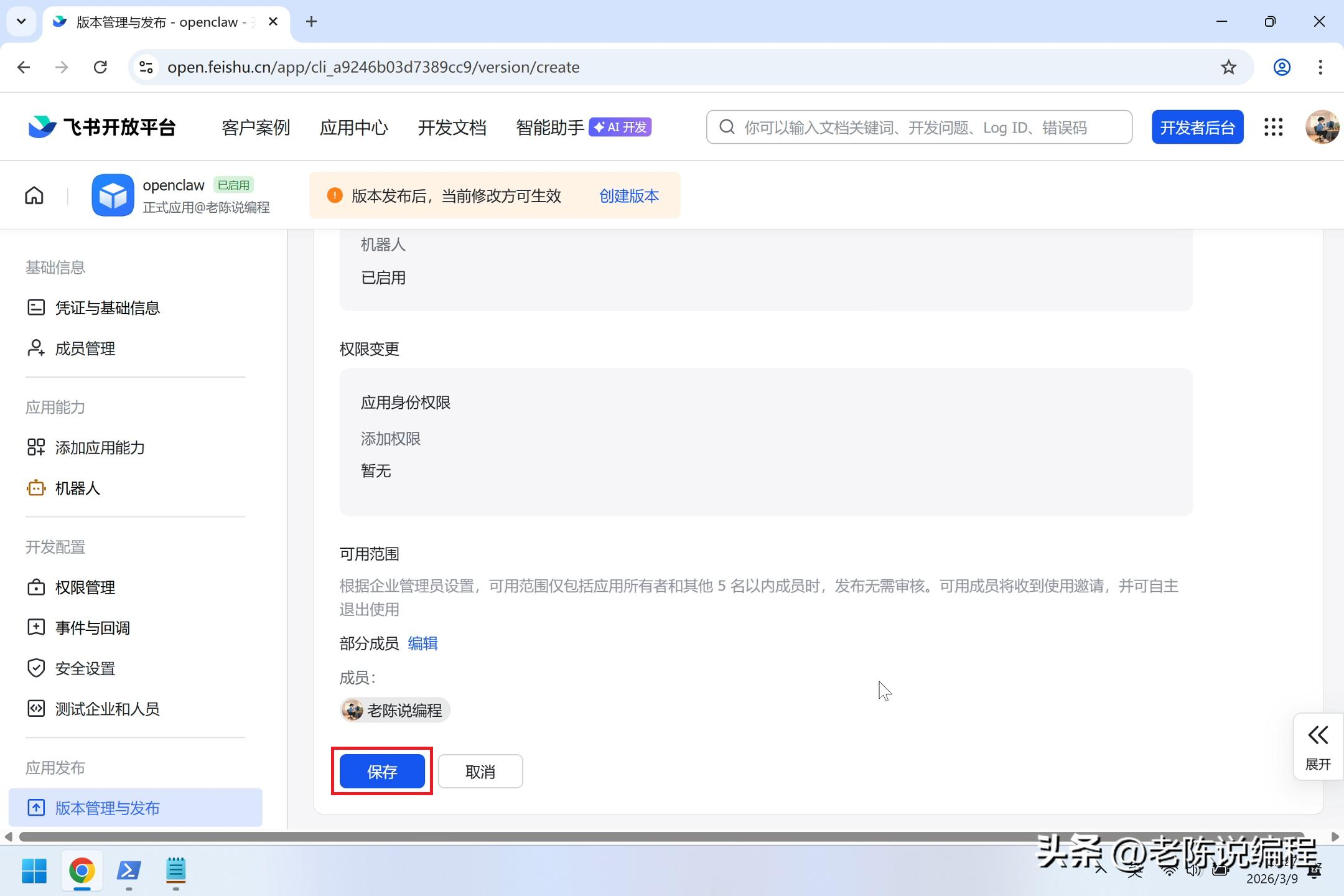Open the 开发文档 nav menu
1344x896 pixels.
[x=452, y=128]
